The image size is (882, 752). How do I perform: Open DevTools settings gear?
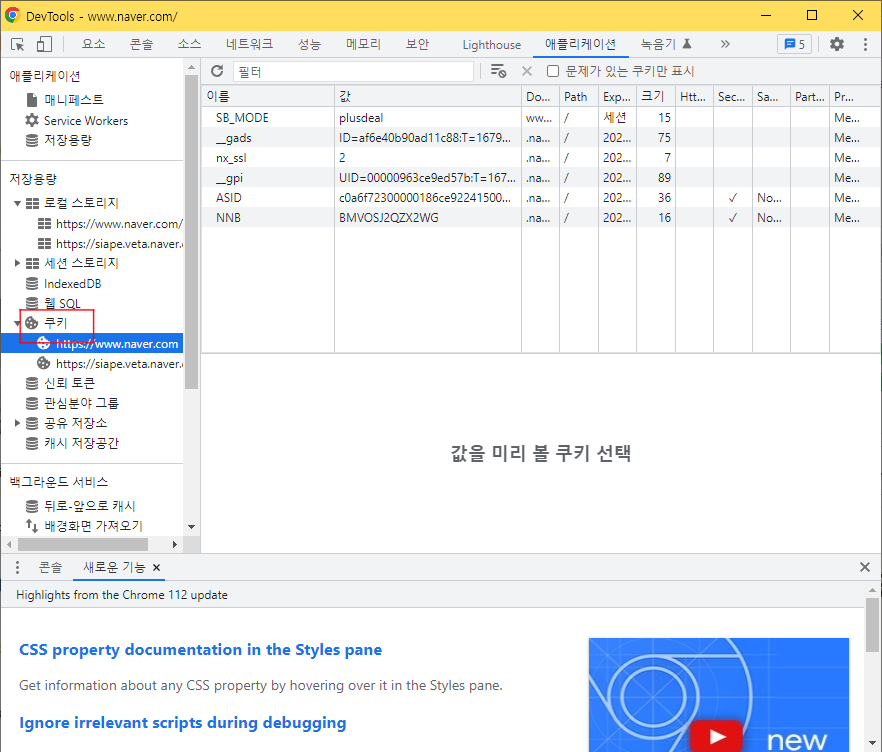(837, 44)
